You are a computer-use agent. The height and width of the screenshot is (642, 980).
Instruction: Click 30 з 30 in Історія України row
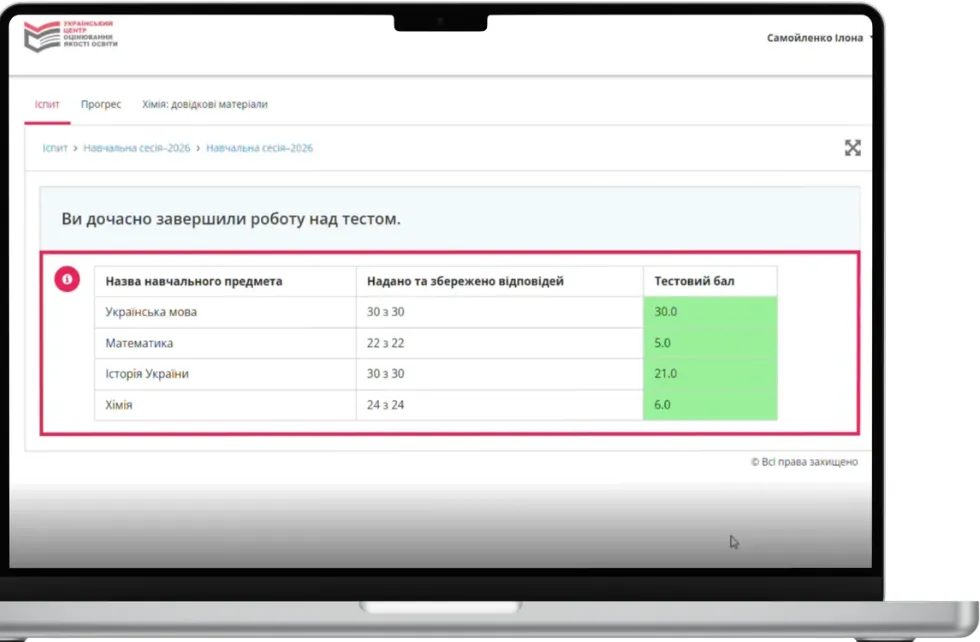tap(500, 374)
